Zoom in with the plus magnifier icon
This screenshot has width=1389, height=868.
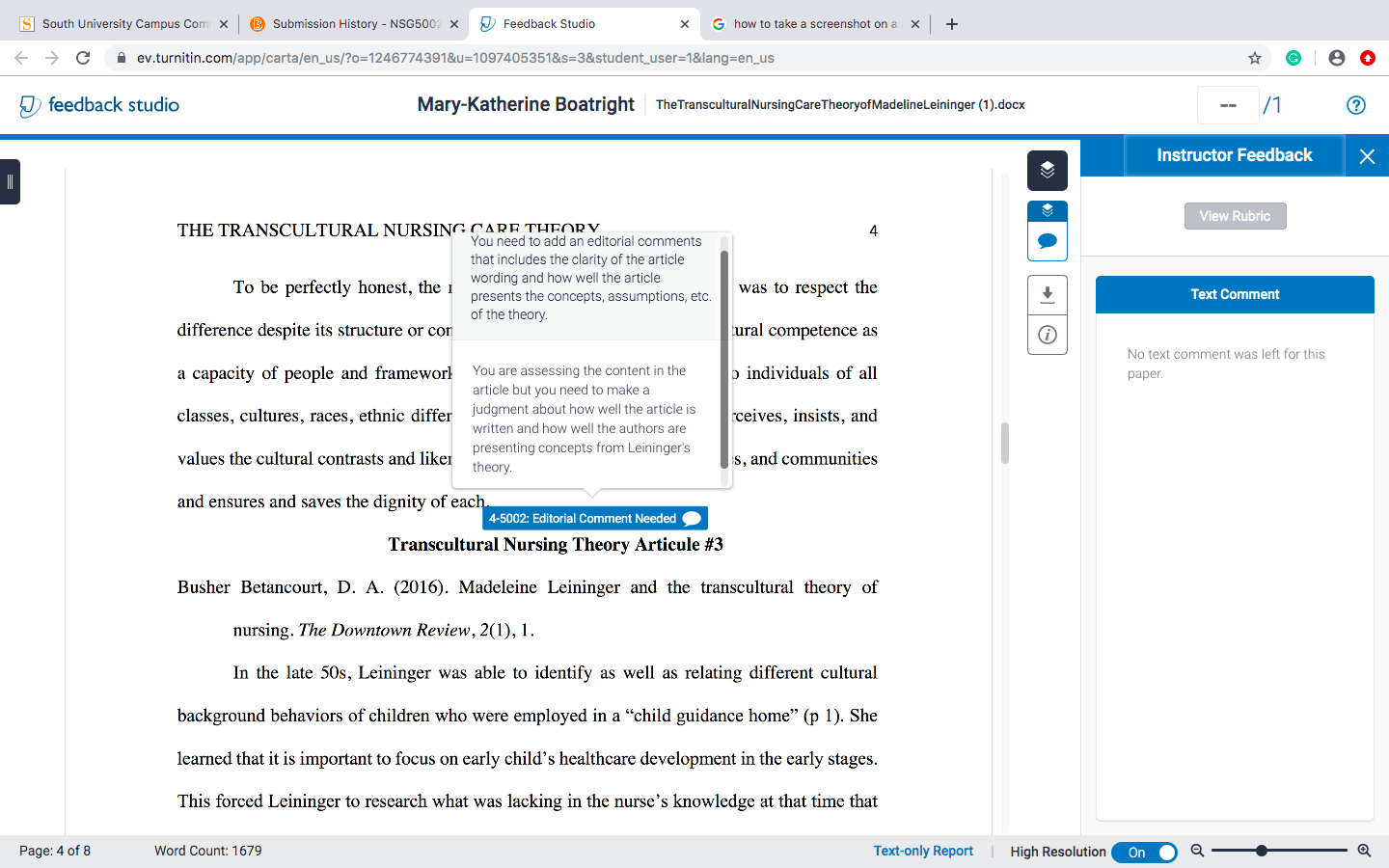tap(1364, 851)
